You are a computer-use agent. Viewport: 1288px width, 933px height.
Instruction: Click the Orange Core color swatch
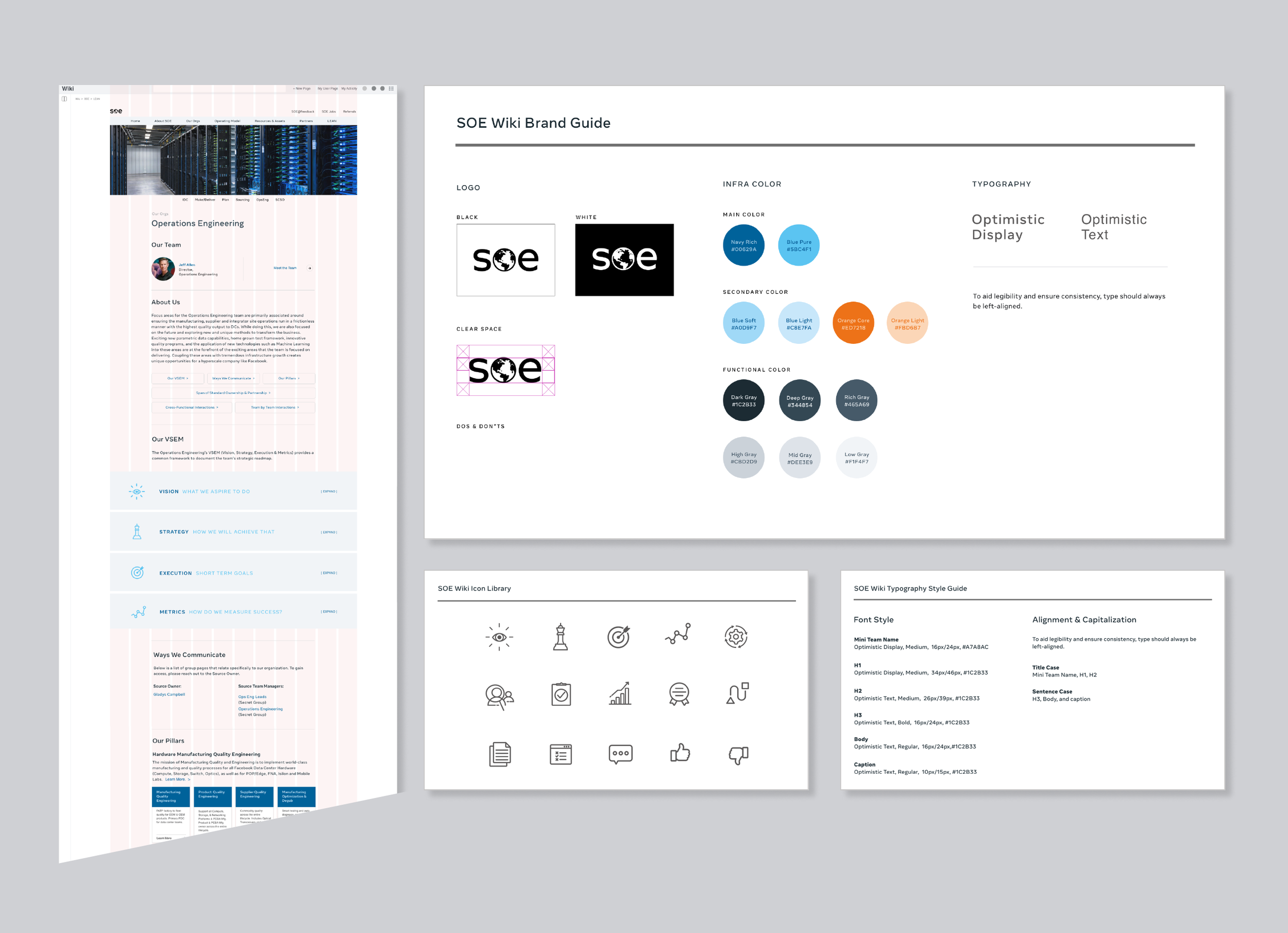click(x=853, y=323)
